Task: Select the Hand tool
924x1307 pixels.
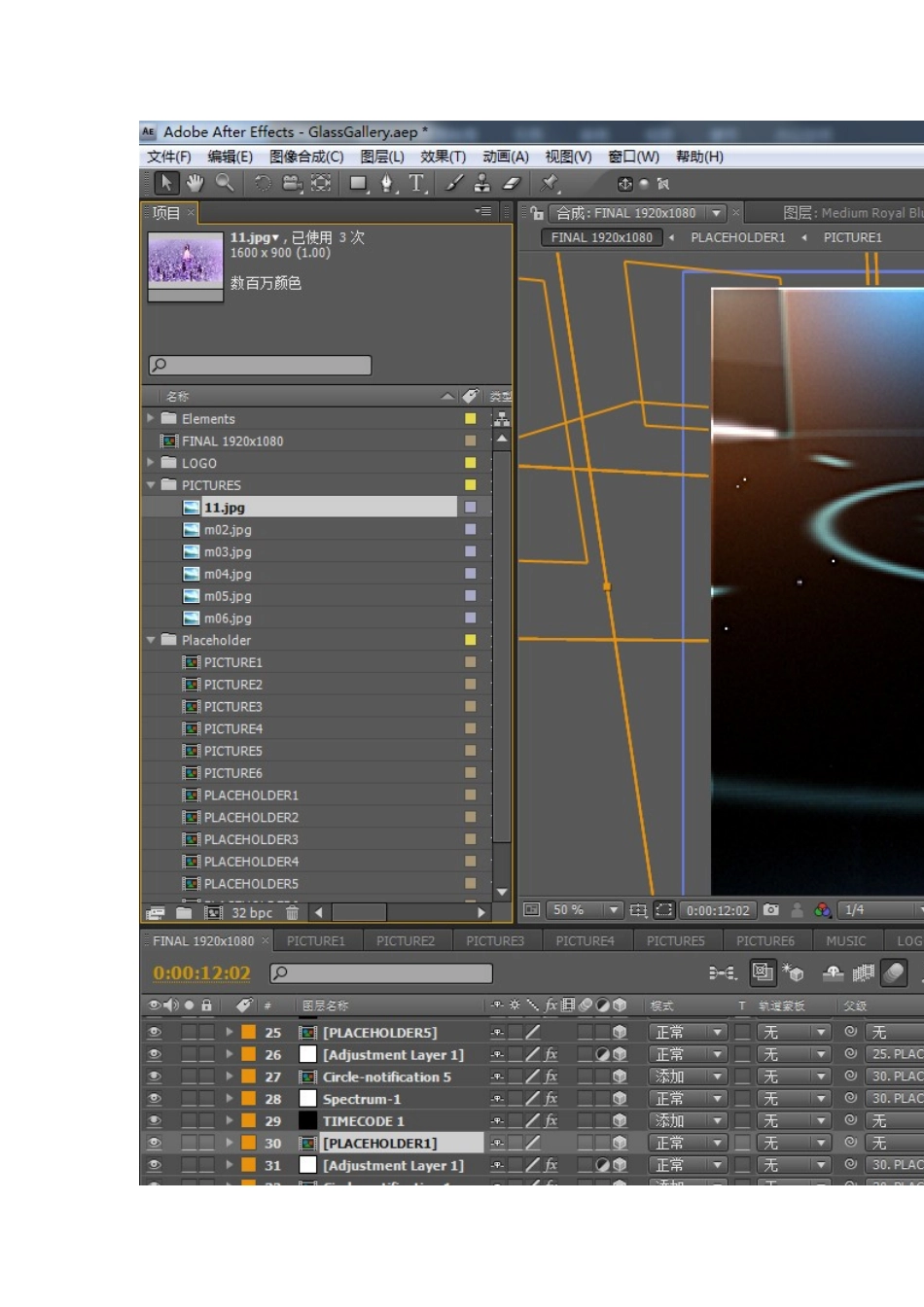Action: click(195, 183)
